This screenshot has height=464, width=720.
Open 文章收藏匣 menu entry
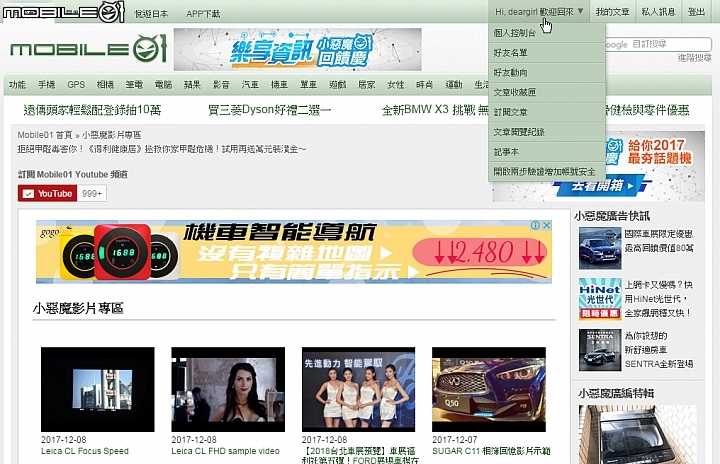[546, 92]
